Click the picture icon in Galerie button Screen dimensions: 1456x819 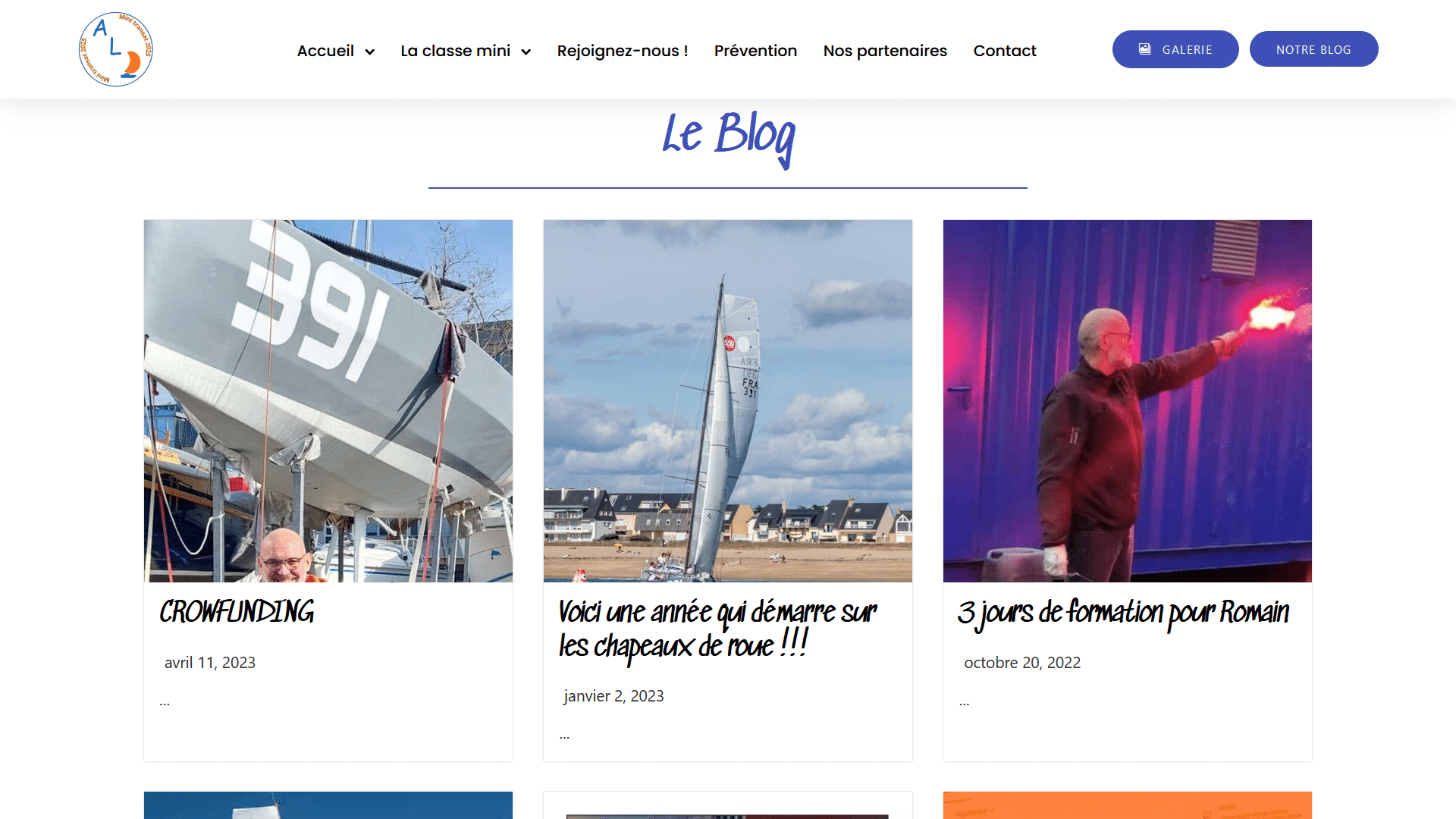pos(1145,49)
